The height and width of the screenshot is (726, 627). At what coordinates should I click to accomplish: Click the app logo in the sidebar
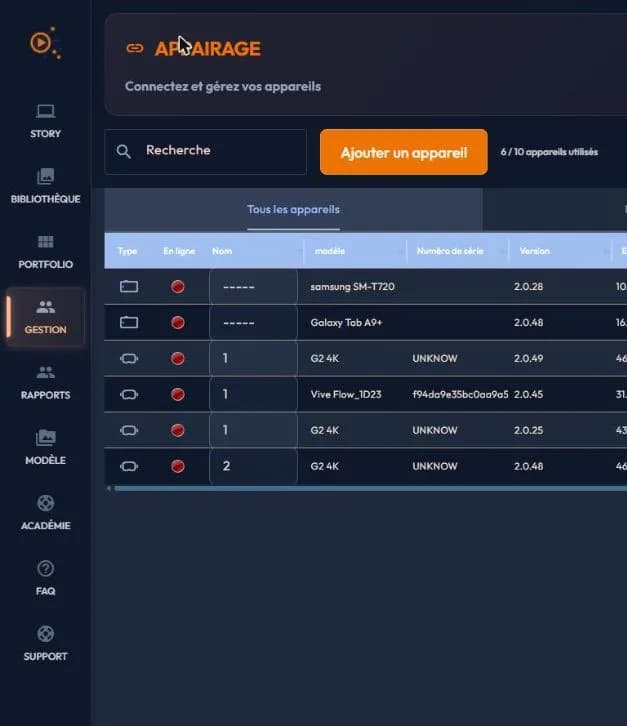tap(45, 43)
